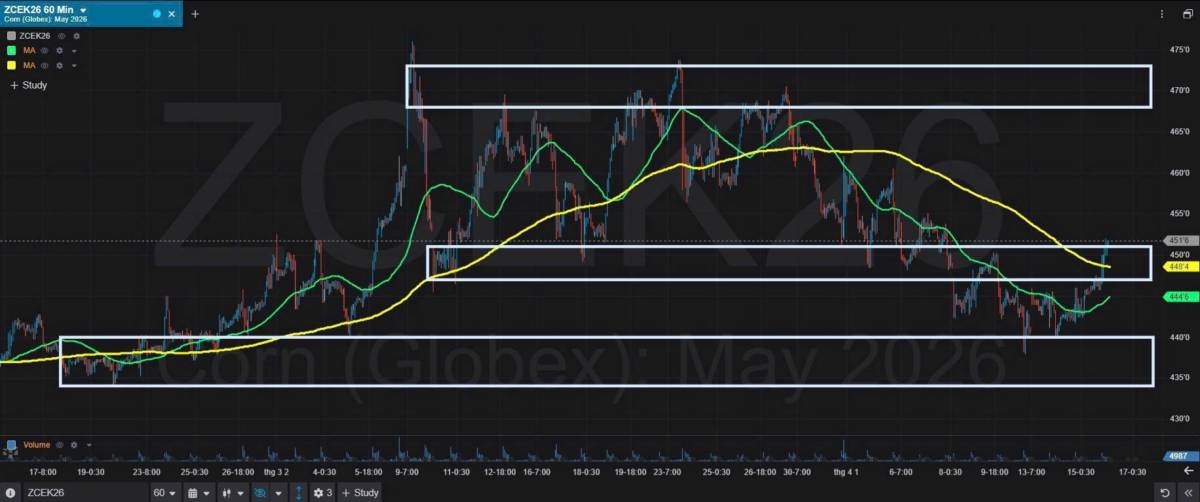The height and width of the screenshot is (502, 1200).
Task: Toggle visibility of the ZCEK26 series
Action: coord(62,35)
